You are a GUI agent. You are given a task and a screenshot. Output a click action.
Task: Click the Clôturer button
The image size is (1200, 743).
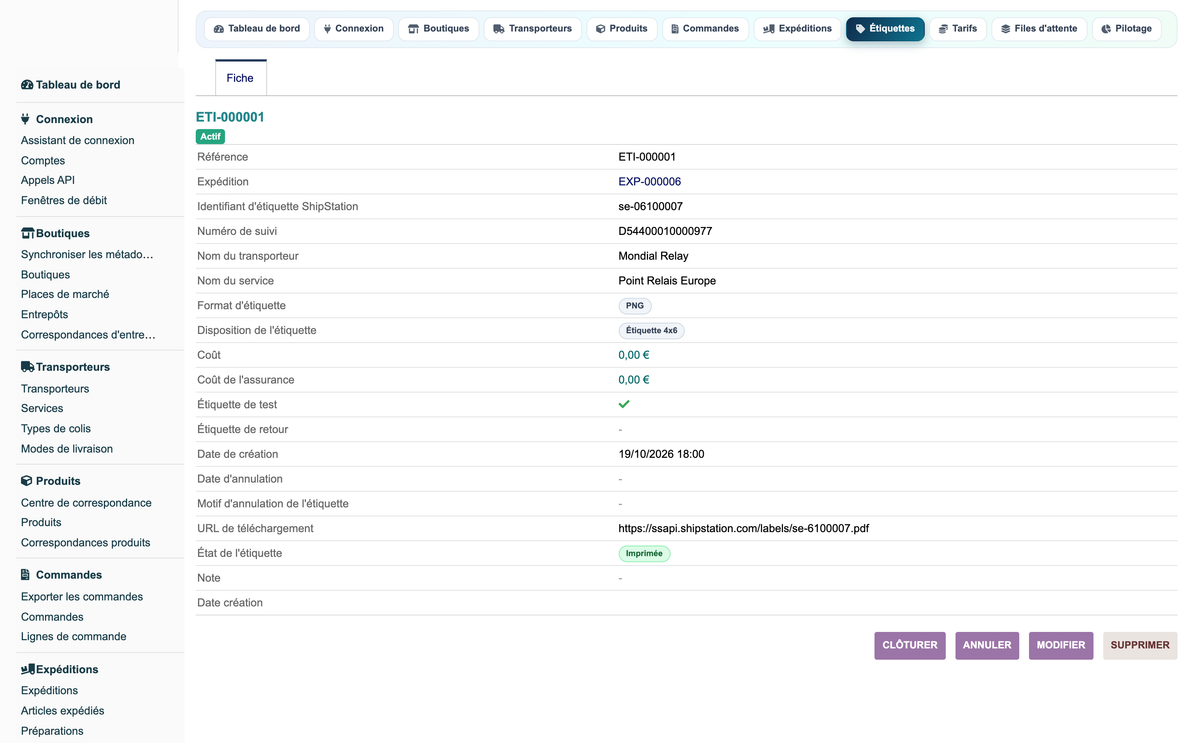(910, 645)
